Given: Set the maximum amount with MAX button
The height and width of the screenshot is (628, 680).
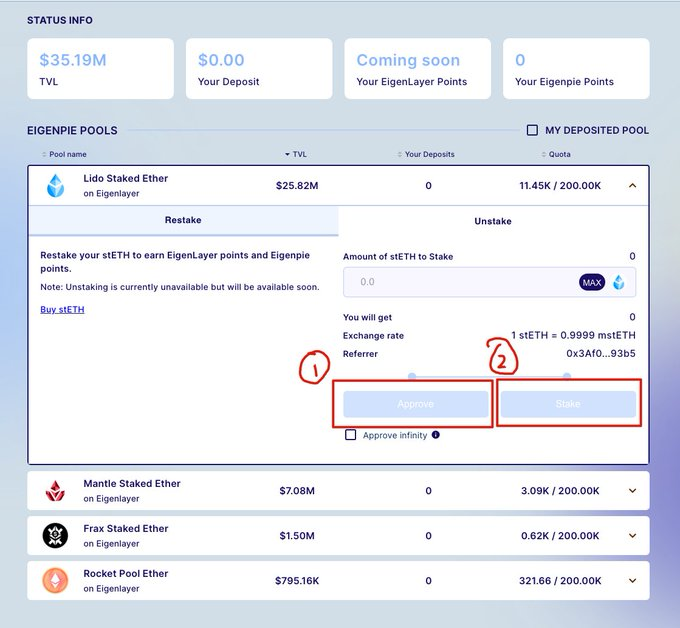Looking at the screenshot, I should pos(592,283).
